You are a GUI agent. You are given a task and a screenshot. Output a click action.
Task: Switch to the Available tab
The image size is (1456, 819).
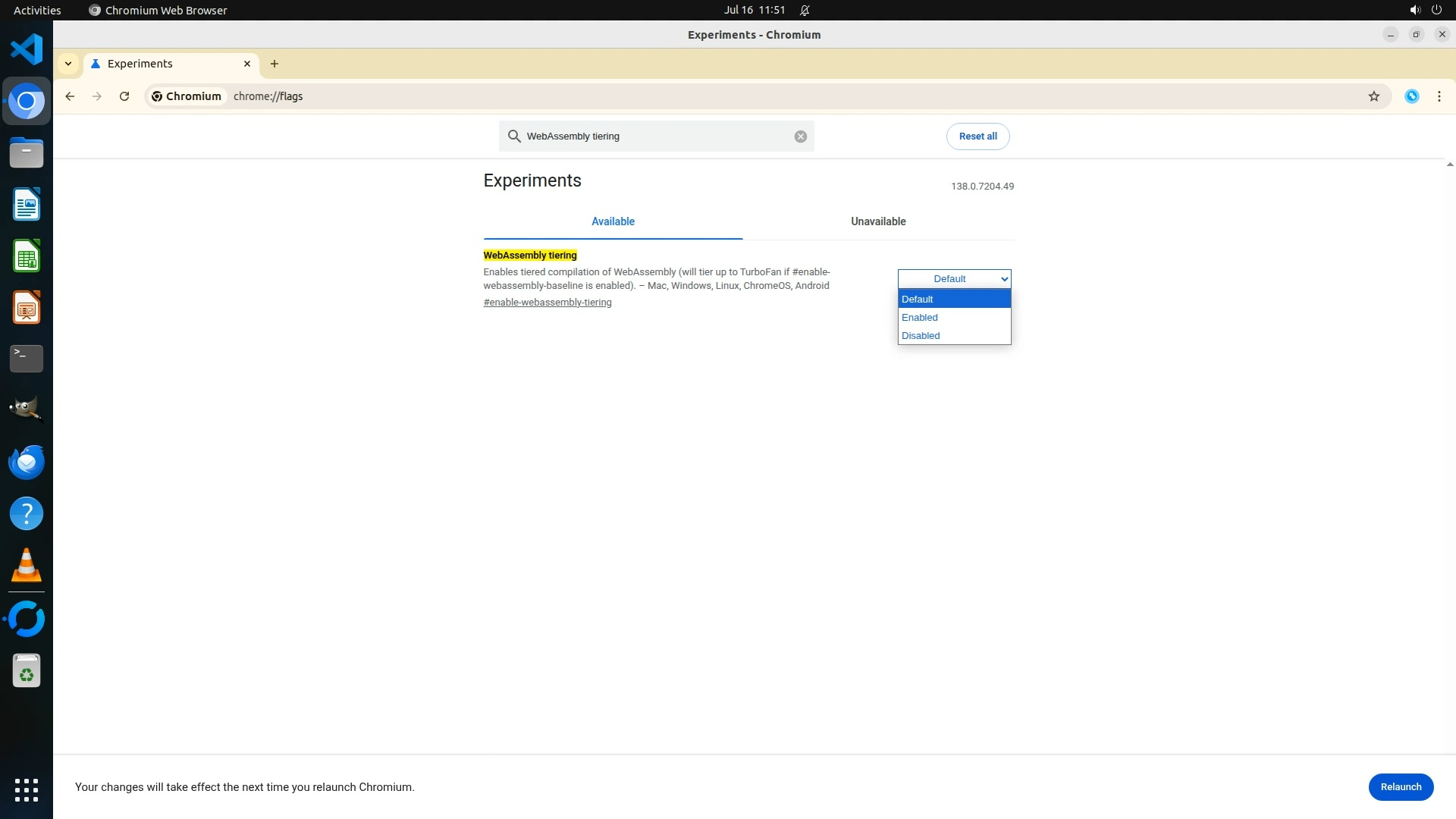(613, 221)
